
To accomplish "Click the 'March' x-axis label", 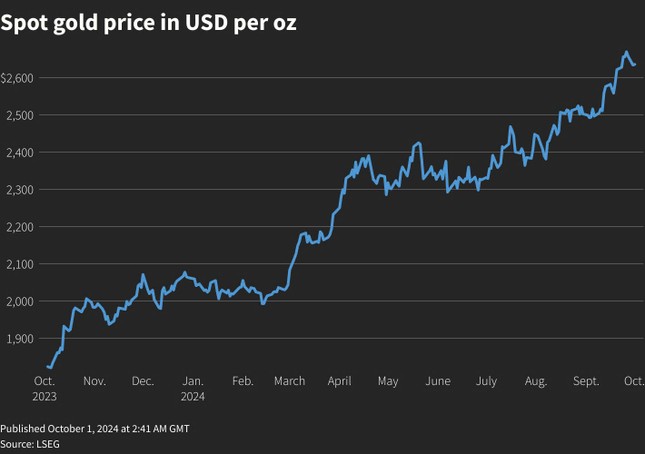I will 290,381.
